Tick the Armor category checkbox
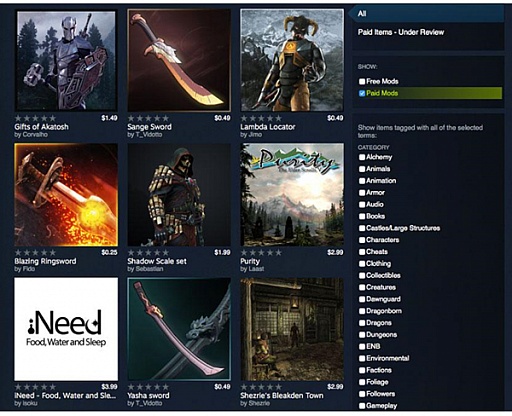 point(362,193)
